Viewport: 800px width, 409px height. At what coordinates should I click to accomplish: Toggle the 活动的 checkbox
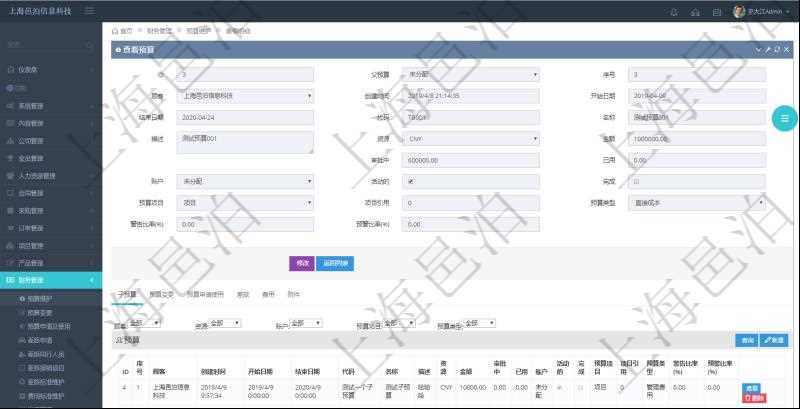click(410, 181)
